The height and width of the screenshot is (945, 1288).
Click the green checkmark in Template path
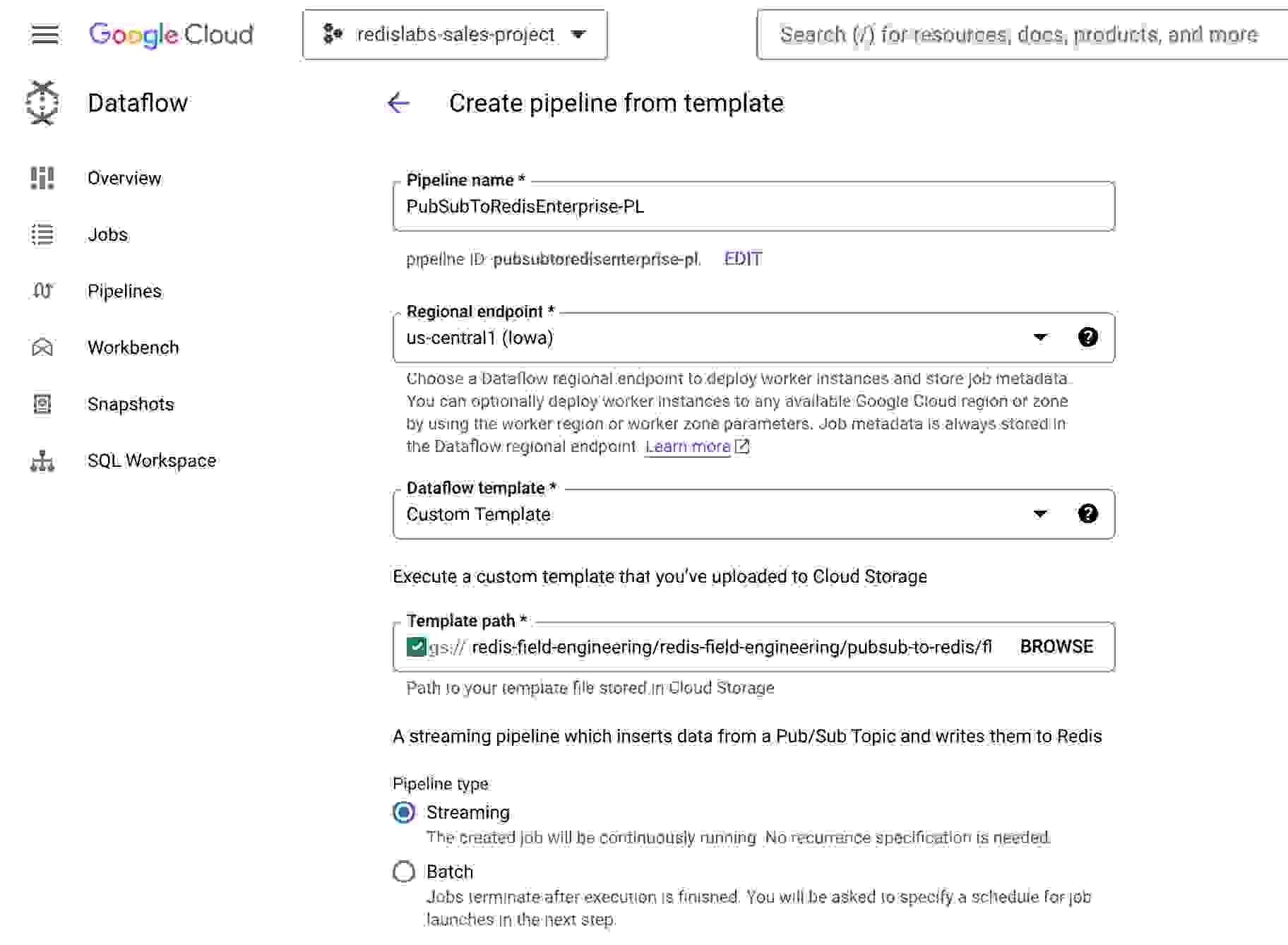[417, 646]
